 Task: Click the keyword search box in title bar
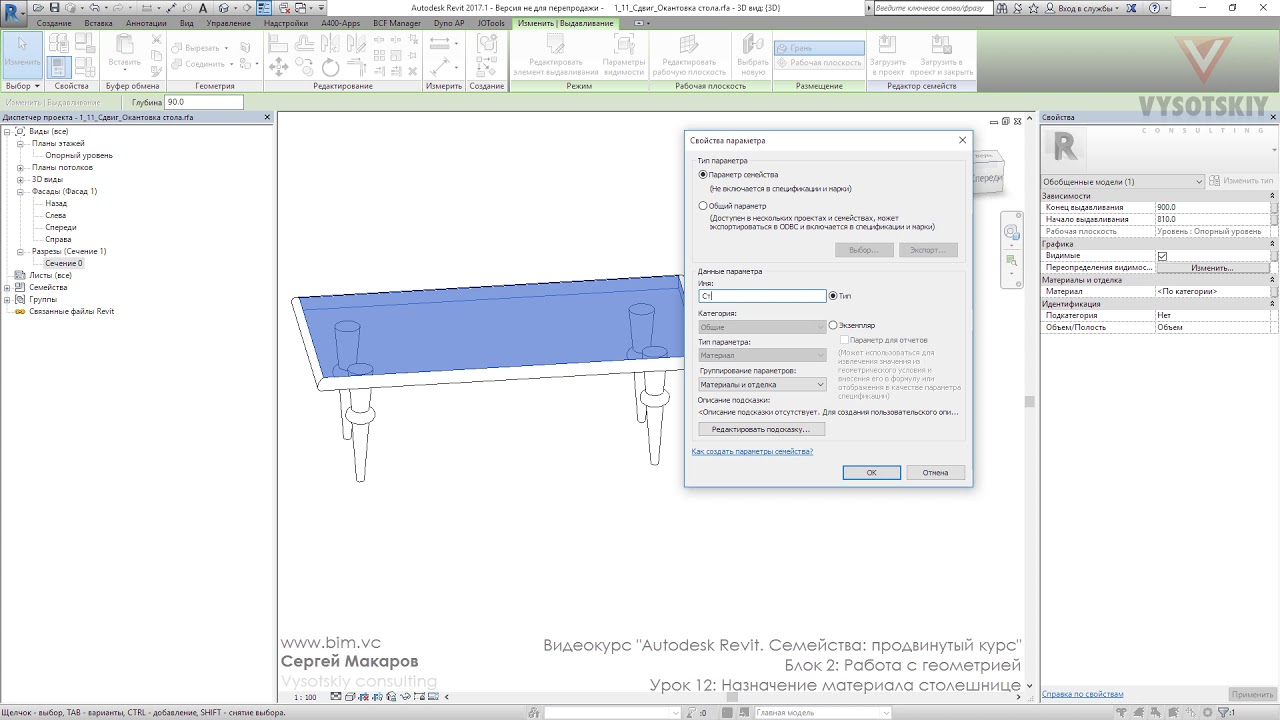click(932, 8)
